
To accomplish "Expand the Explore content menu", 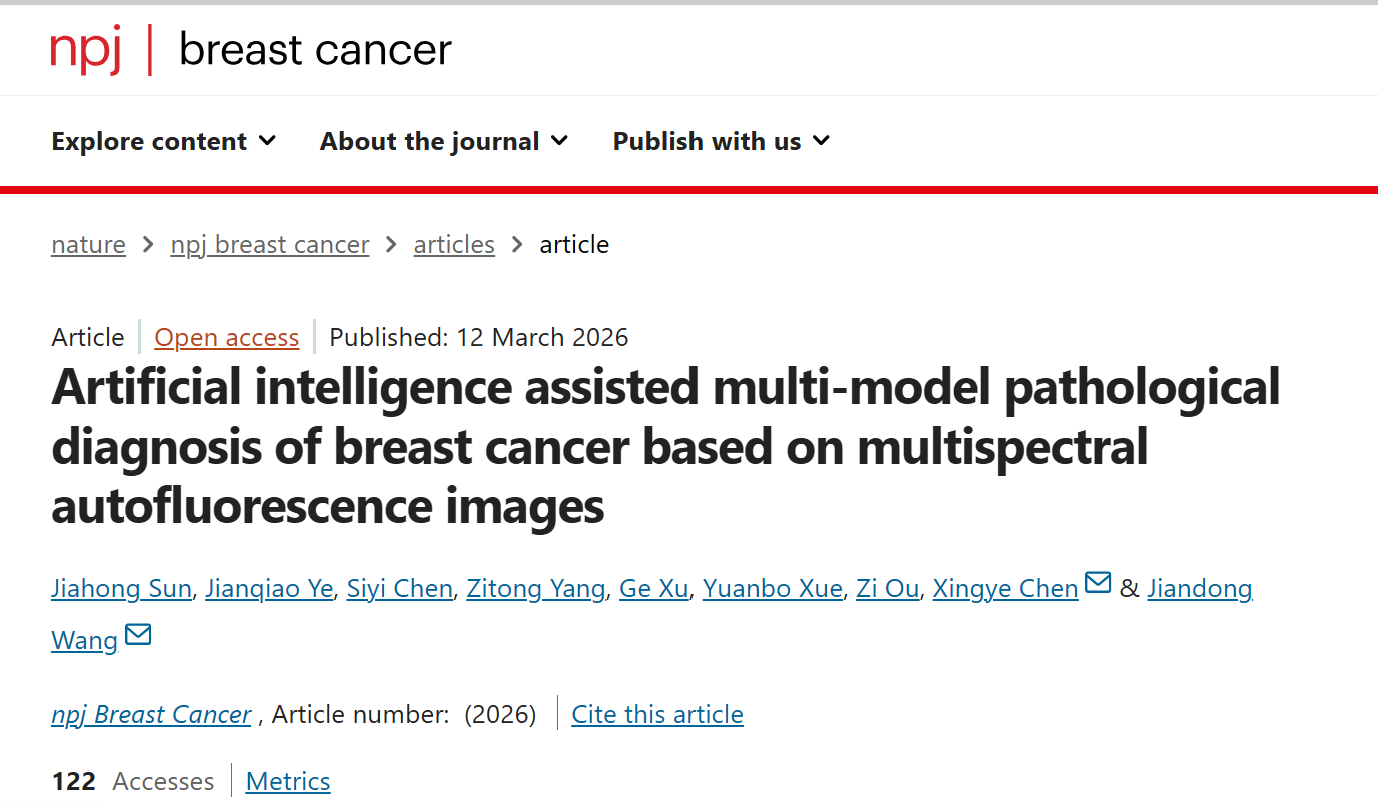I will coord(163,142).
